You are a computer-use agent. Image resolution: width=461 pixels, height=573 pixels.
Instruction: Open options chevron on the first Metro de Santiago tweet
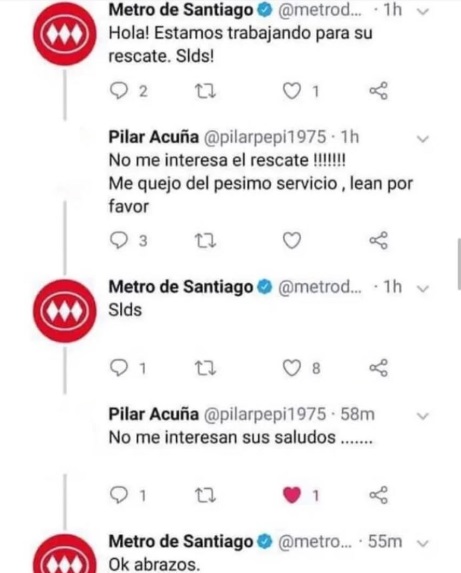coord(423,11)
